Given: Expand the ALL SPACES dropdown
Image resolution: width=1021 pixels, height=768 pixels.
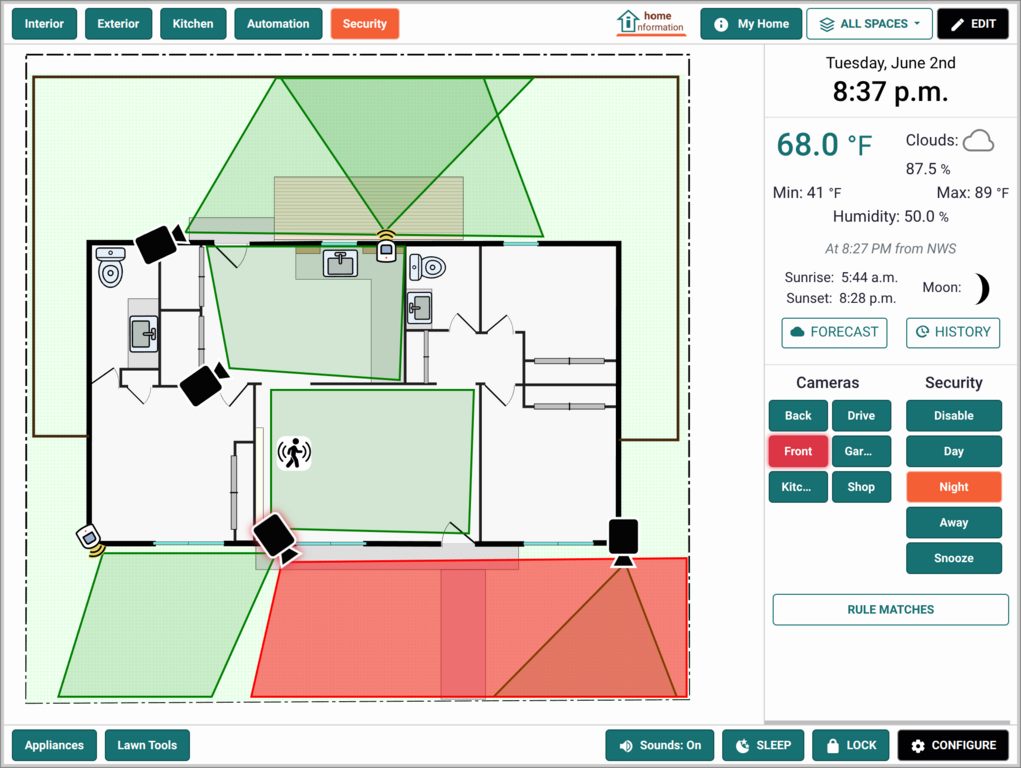Looking at the screenshot, I should pyautogui.click(x=869, y=24).
